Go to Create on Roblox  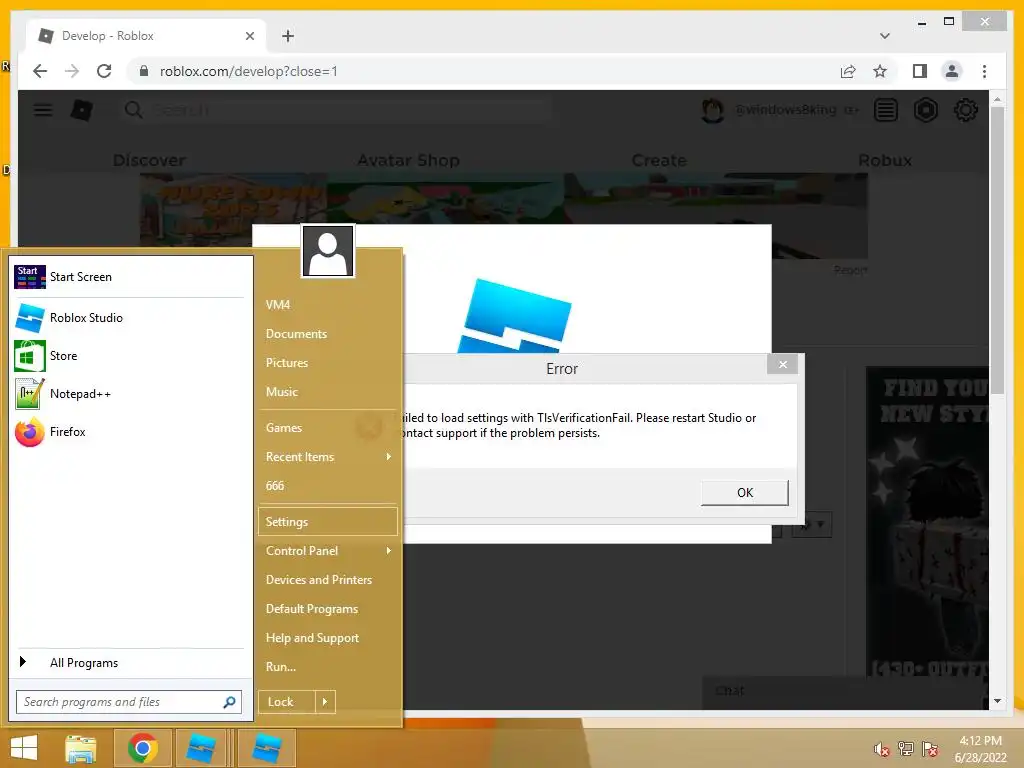[659, 160]
